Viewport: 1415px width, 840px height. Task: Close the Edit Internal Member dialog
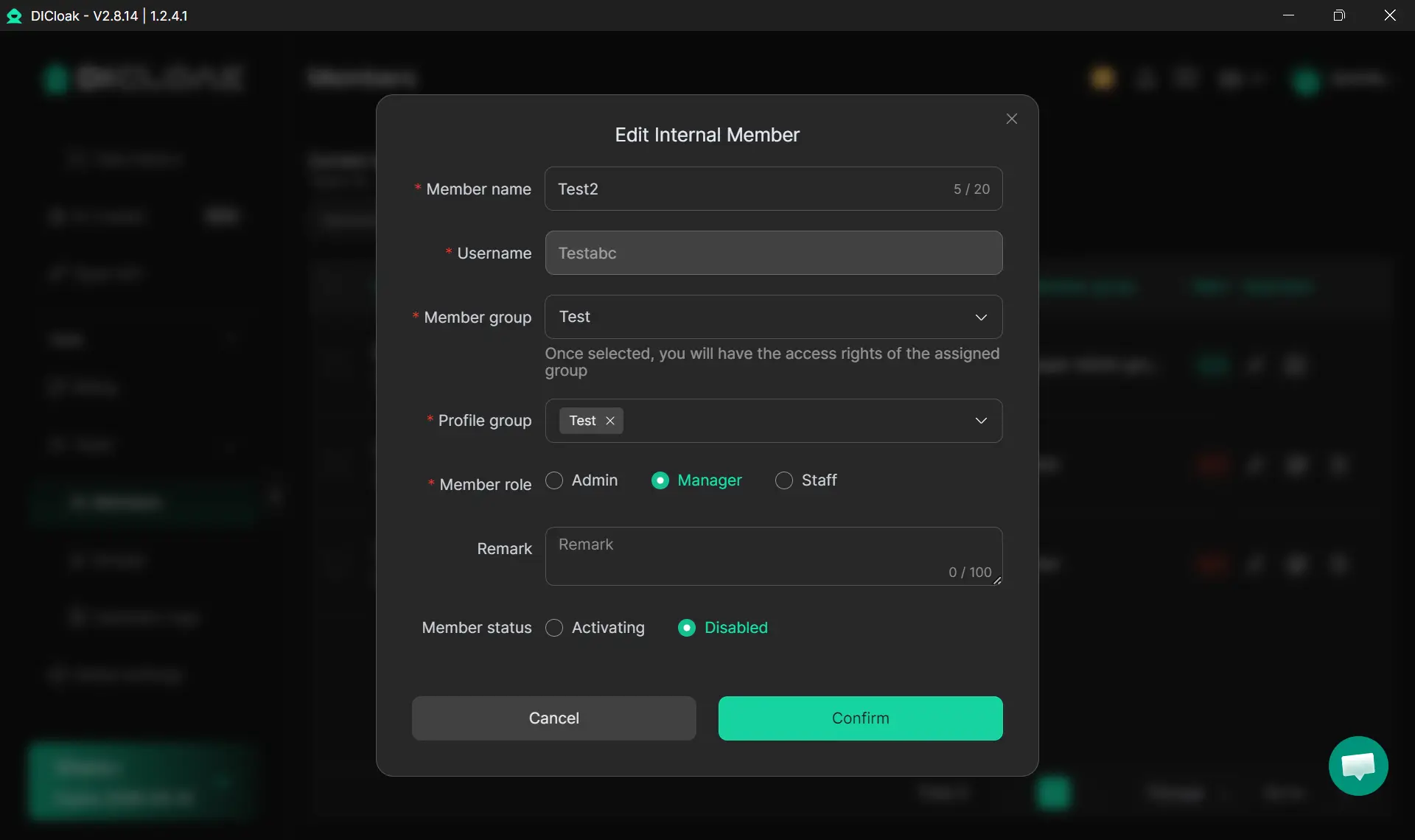1011,119
